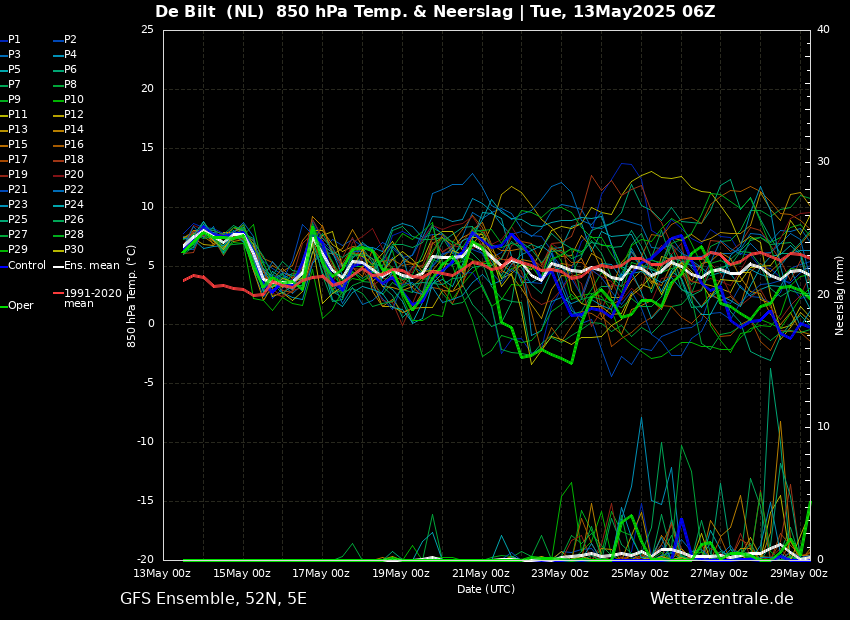This screenshot has height=620, width=850.
Task: Select the P22 legend entry
Action: (x=74, y=190)
